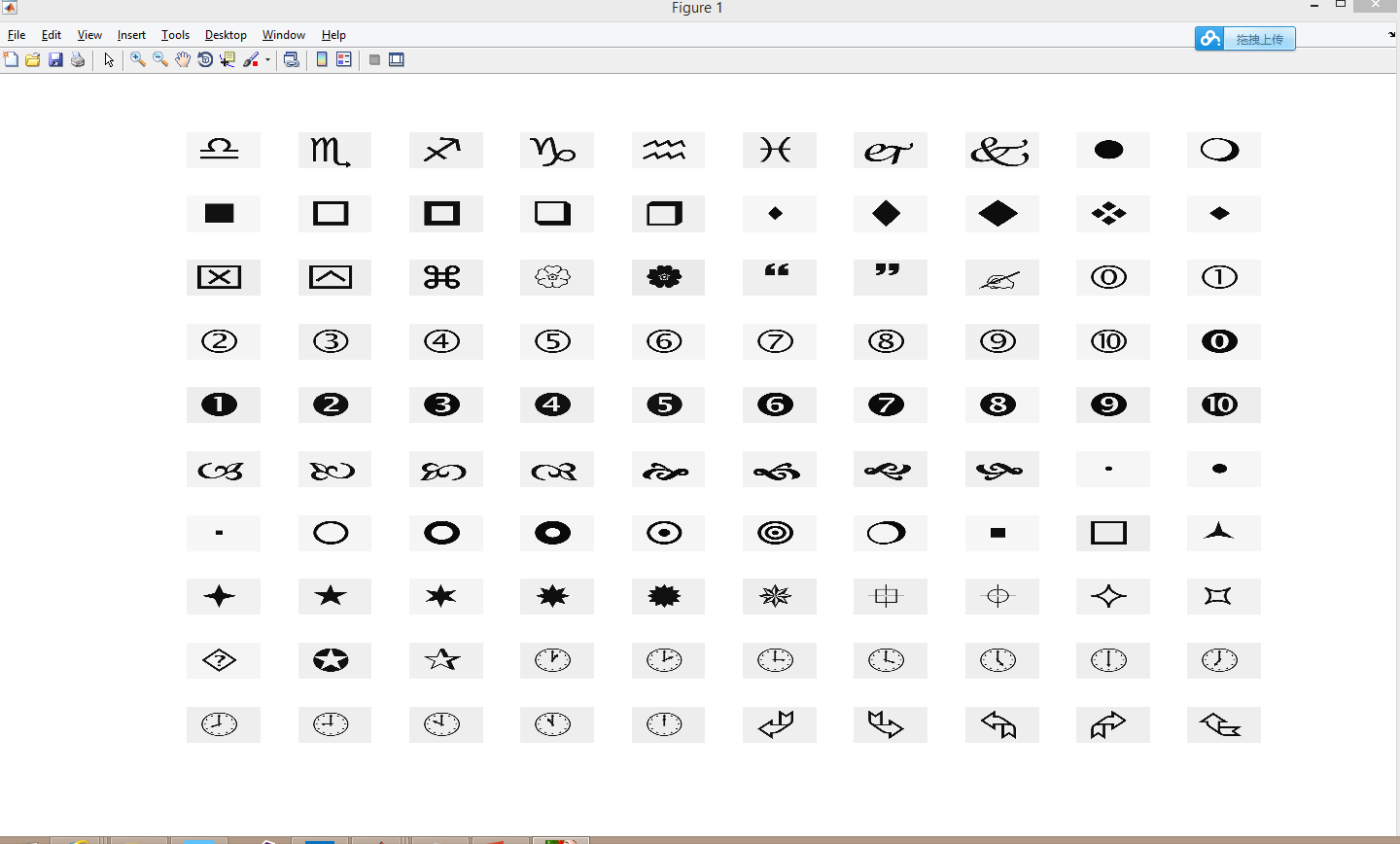Open the Desktop menu
The height and width of the screenshot is (844, 1400).
226,35
